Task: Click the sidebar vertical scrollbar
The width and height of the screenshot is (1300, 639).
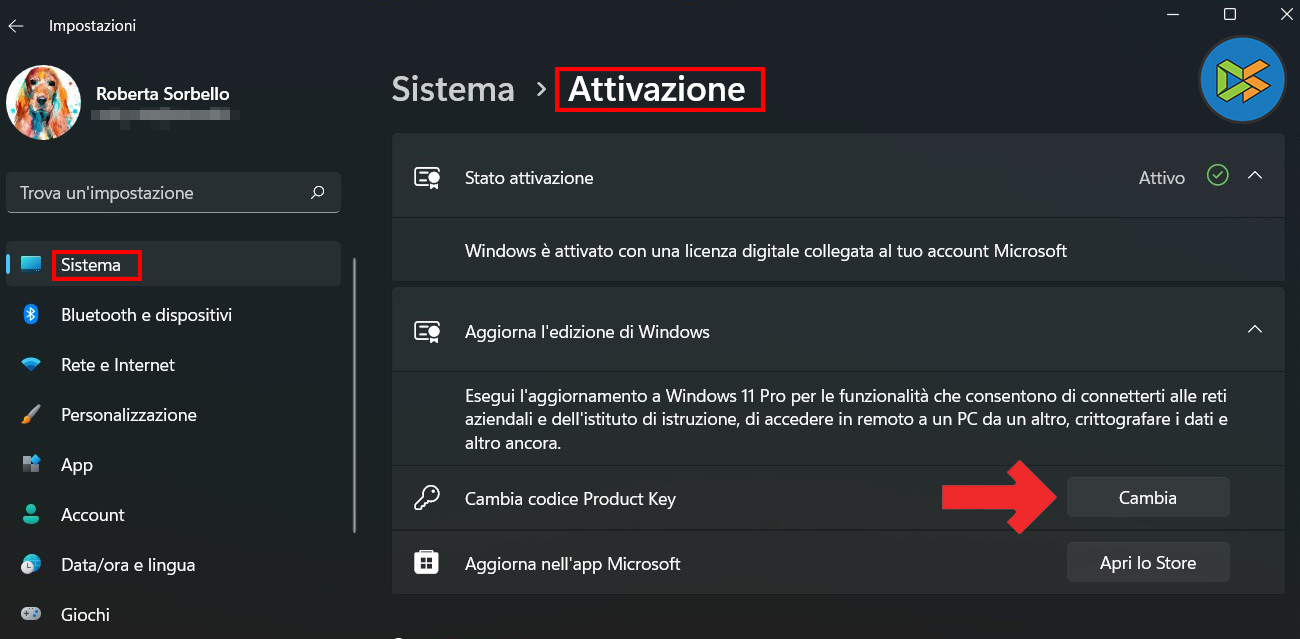Action: [x=355, y=395]
